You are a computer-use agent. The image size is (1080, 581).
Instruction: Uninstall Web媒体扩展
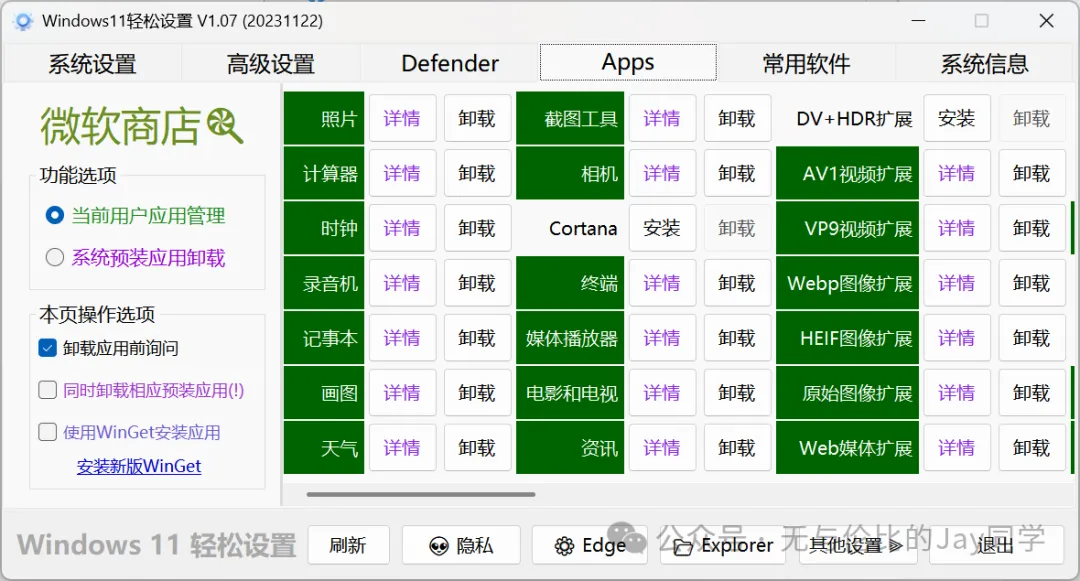(x=1032, y=448)
